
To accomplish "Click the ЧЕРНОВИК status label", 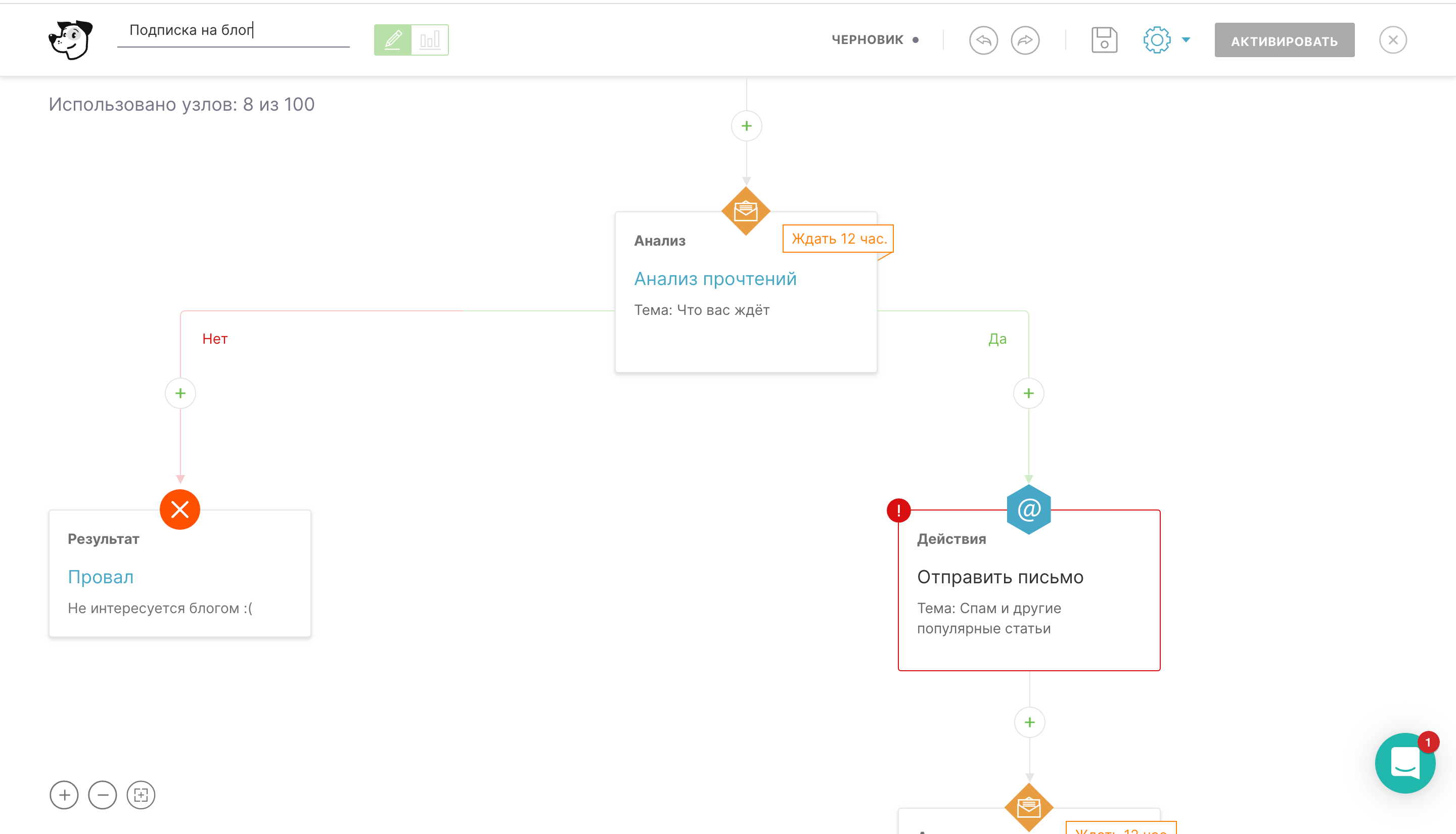I will tap(867, 39).
